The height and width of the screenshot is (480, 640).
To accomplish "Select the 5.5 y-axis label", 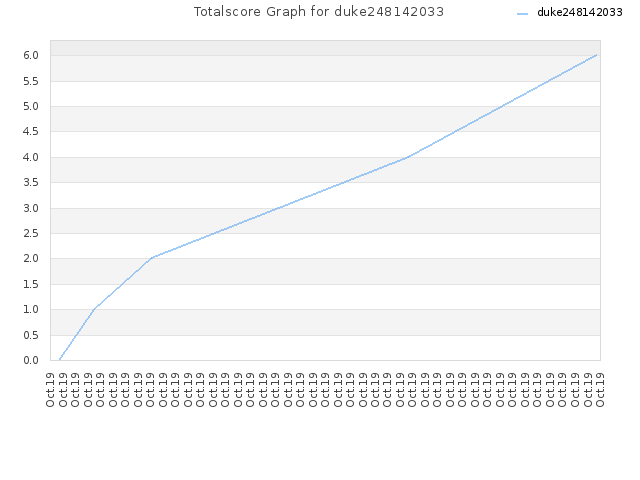I will point(31,81).
